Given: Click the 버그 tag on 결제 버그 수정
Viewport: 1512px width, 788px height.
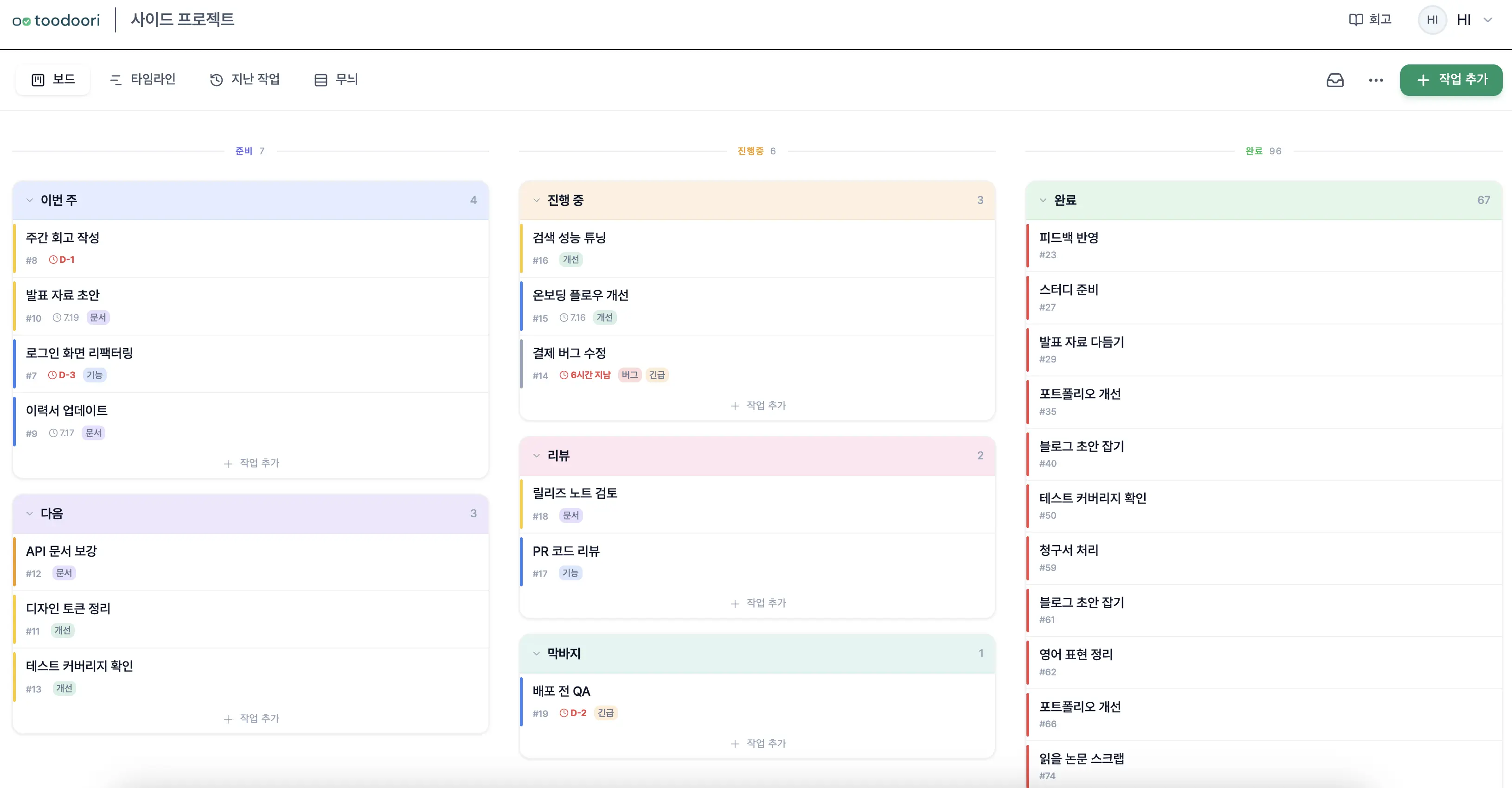Looking at the screenshot, I should pyautogui.click(x=630, y=375).
